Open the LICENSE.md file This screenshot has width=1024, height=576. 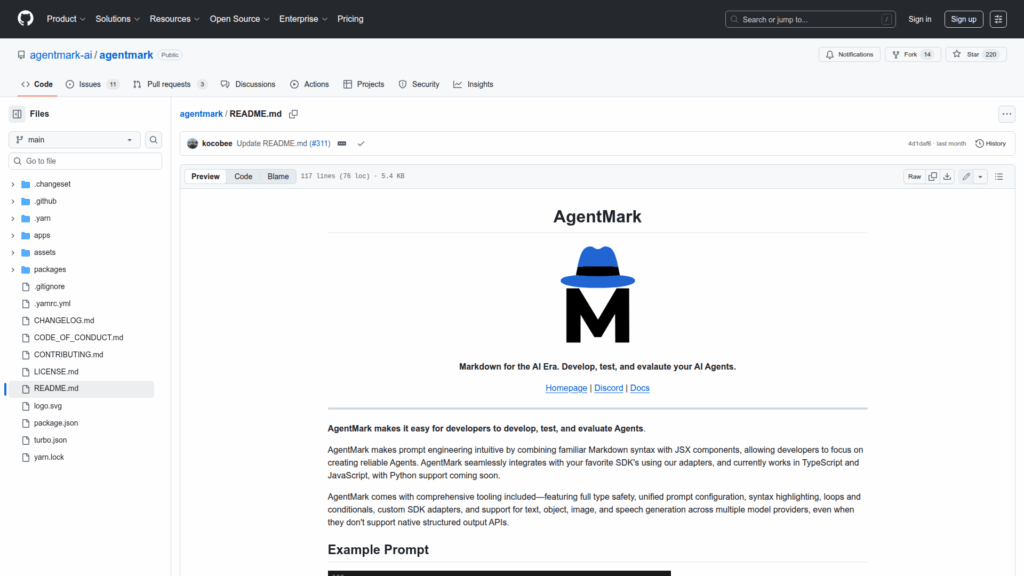tap(56, 372)
